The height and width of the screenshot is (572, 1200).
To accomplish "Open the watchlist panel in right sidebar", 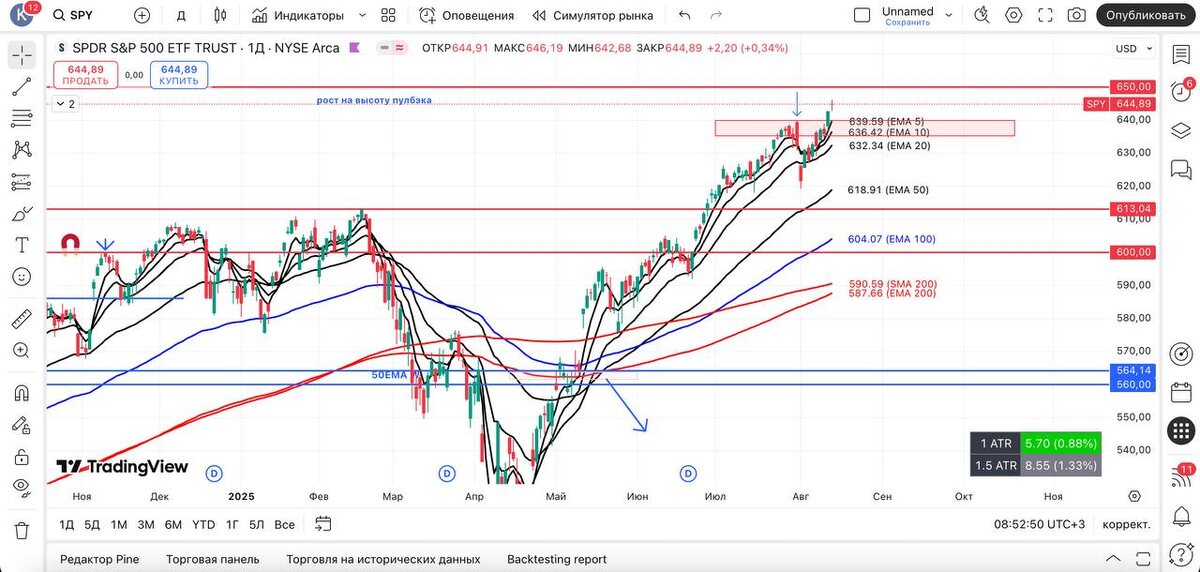I will (1181, 54).
